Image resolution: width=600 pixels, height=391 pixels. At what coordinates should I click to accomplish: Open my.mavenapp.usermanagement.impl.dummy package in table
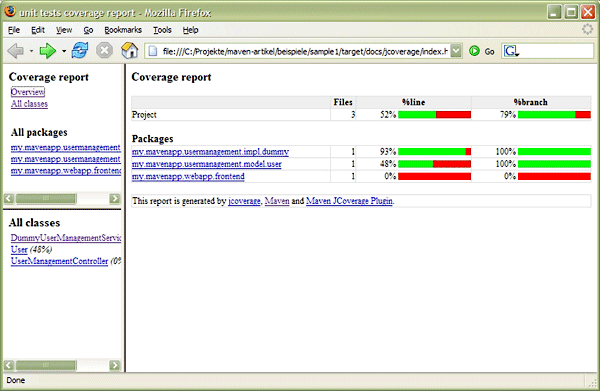pyautogui.click(x=210, y=152)
